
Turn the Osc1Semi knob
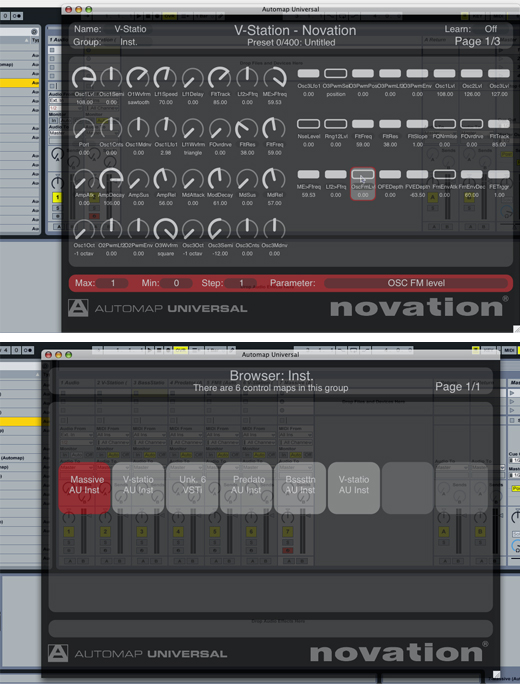coord(111,78)
